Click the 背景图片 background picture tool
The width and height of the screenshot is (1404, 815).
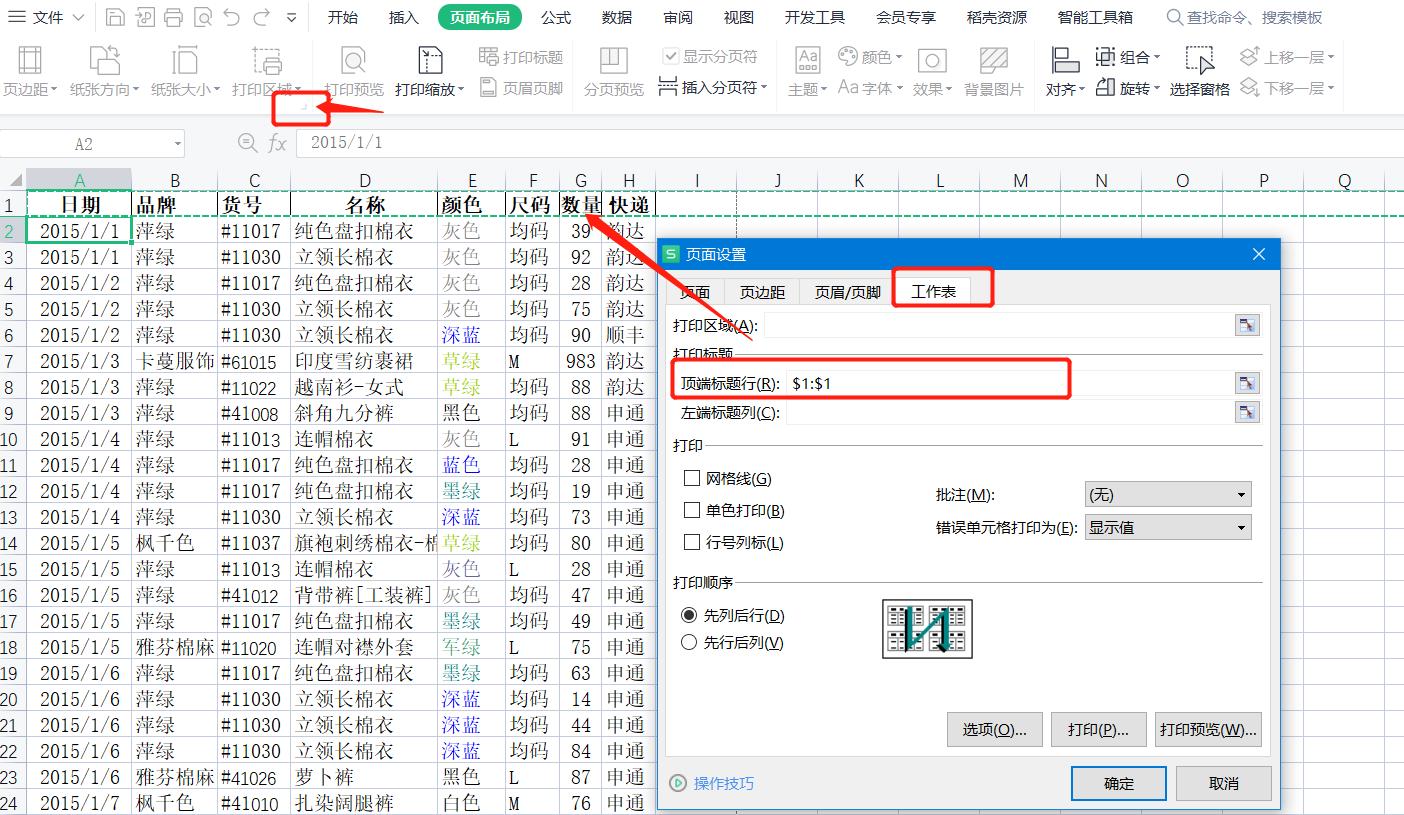pyautogui.click(x=992, y=69)
